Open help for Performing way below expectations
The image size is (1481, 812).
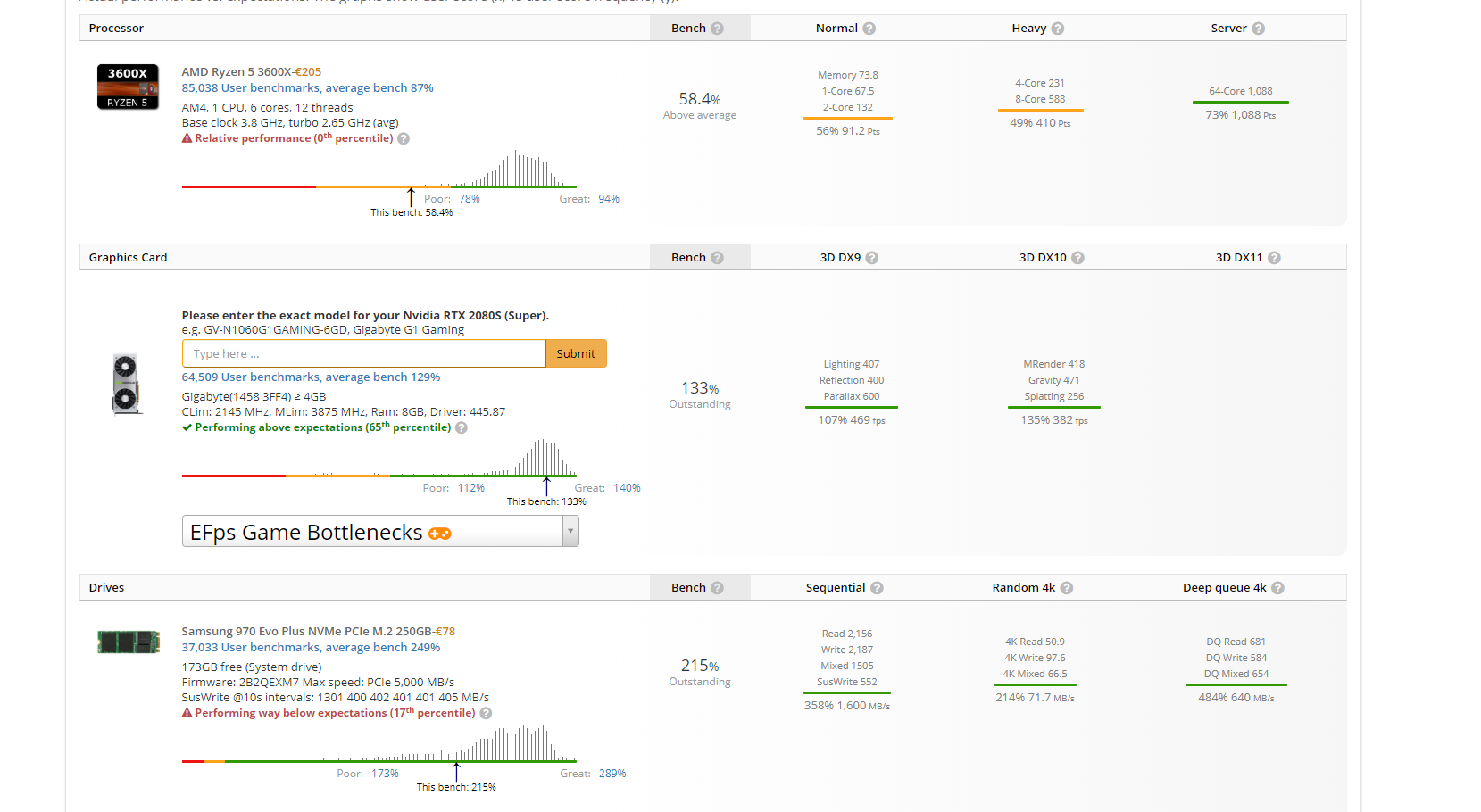tap(486, 714)
